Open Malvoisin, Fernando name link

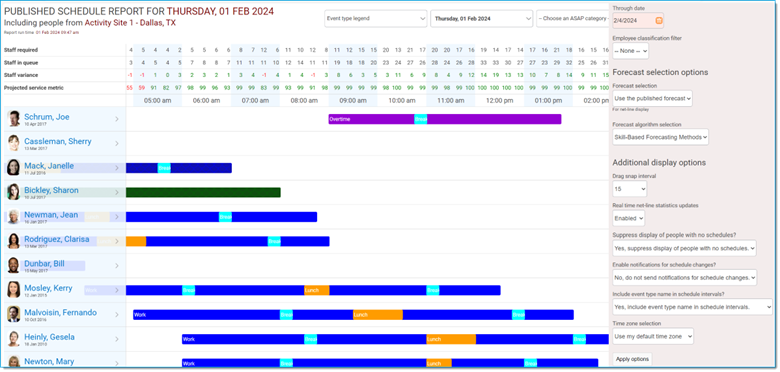point(61,312)
